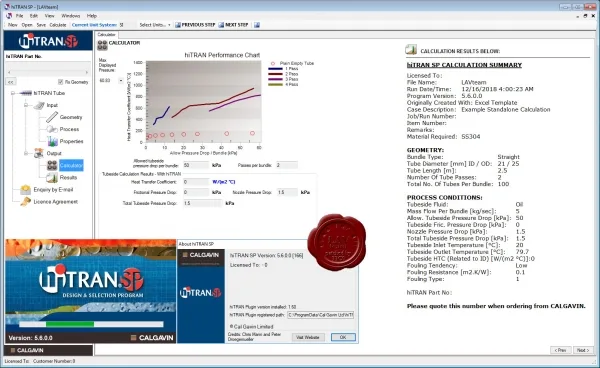Select the Results tree item label
This screenshot has height=368, width=600.
[x=68, y=177]
